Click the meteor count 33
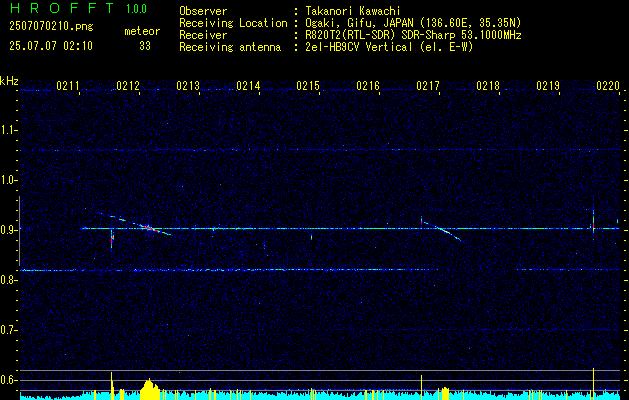The width and height of the screenshot is (629, 400). [x=145, y=46]
